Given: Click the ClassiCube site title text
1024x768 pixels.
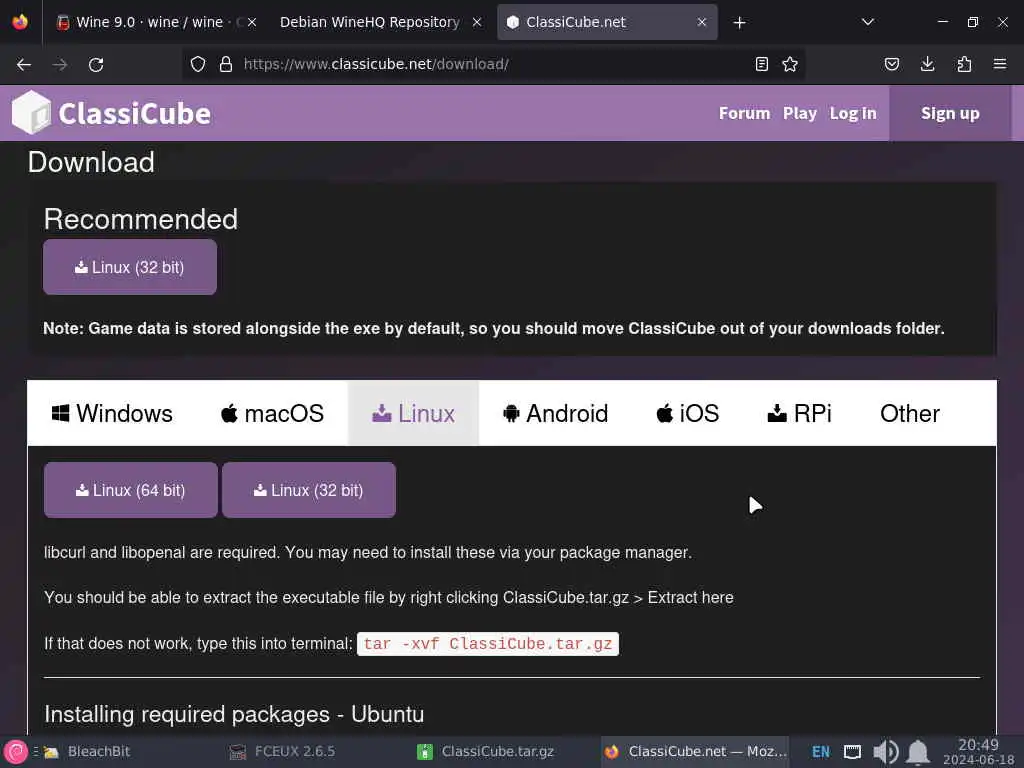Looking at the screenshot, I should click(x=135, y=114).
